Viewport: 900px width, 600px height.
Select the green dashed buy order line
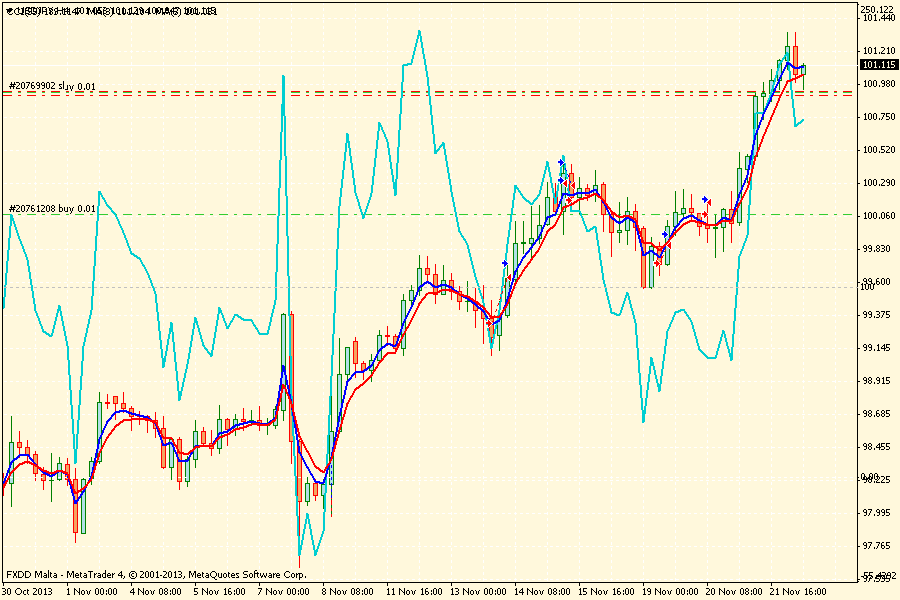pyautogui.click(x=450, y=214)
